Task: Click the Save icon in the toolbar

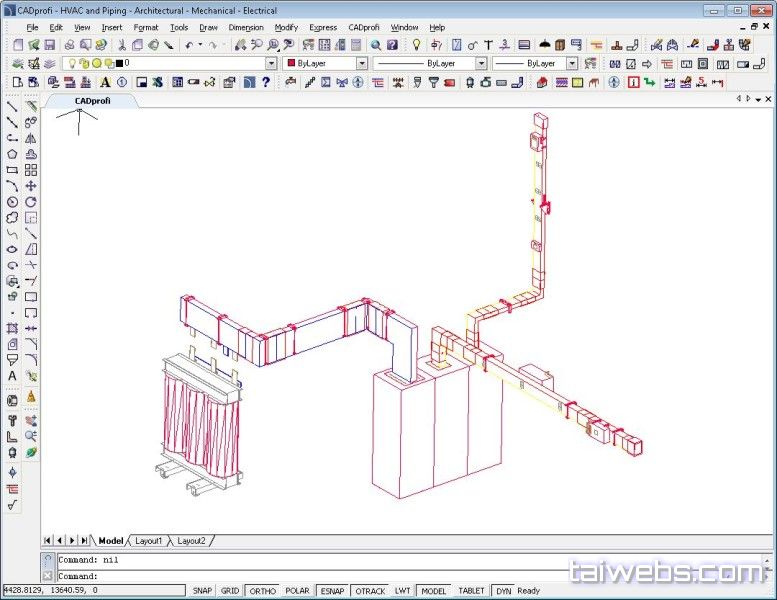Action: click(x=49, y=45)
